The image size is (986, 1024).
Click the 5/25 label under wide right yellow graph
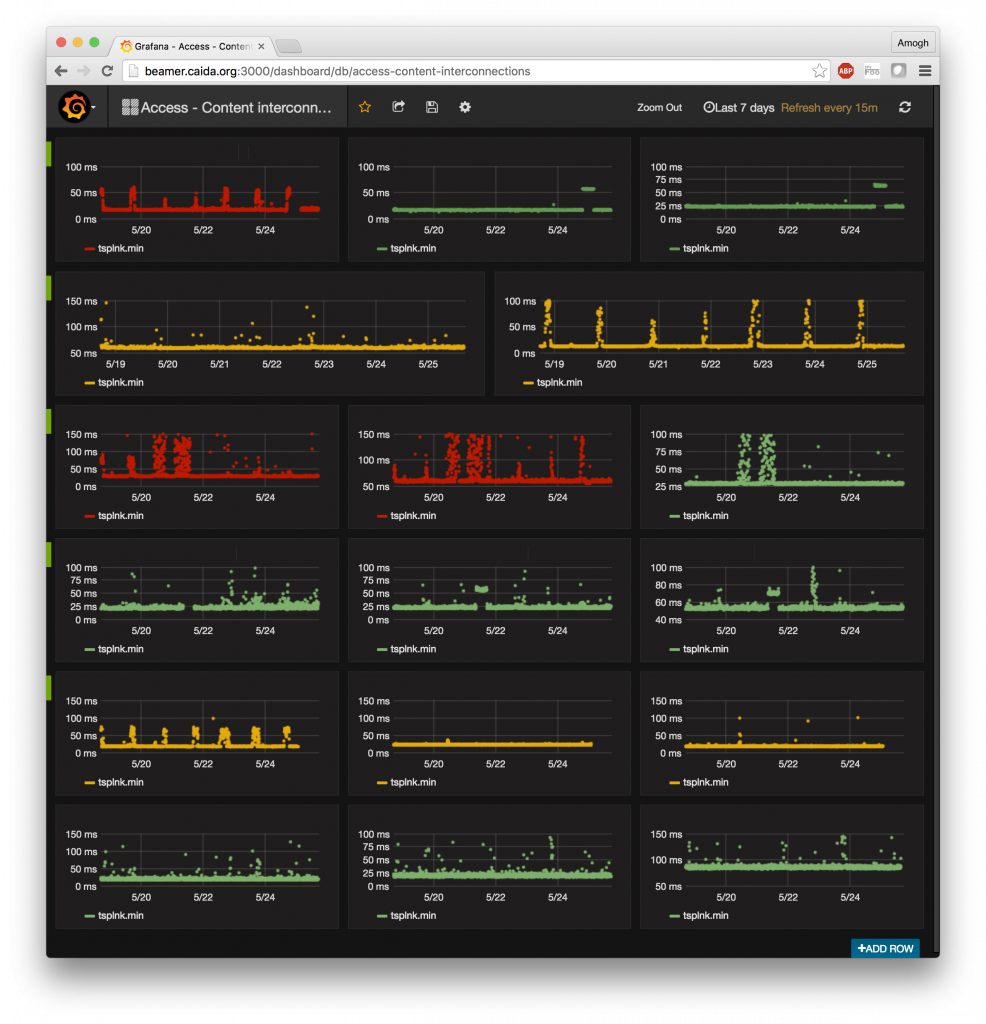[x=867, y=364]
